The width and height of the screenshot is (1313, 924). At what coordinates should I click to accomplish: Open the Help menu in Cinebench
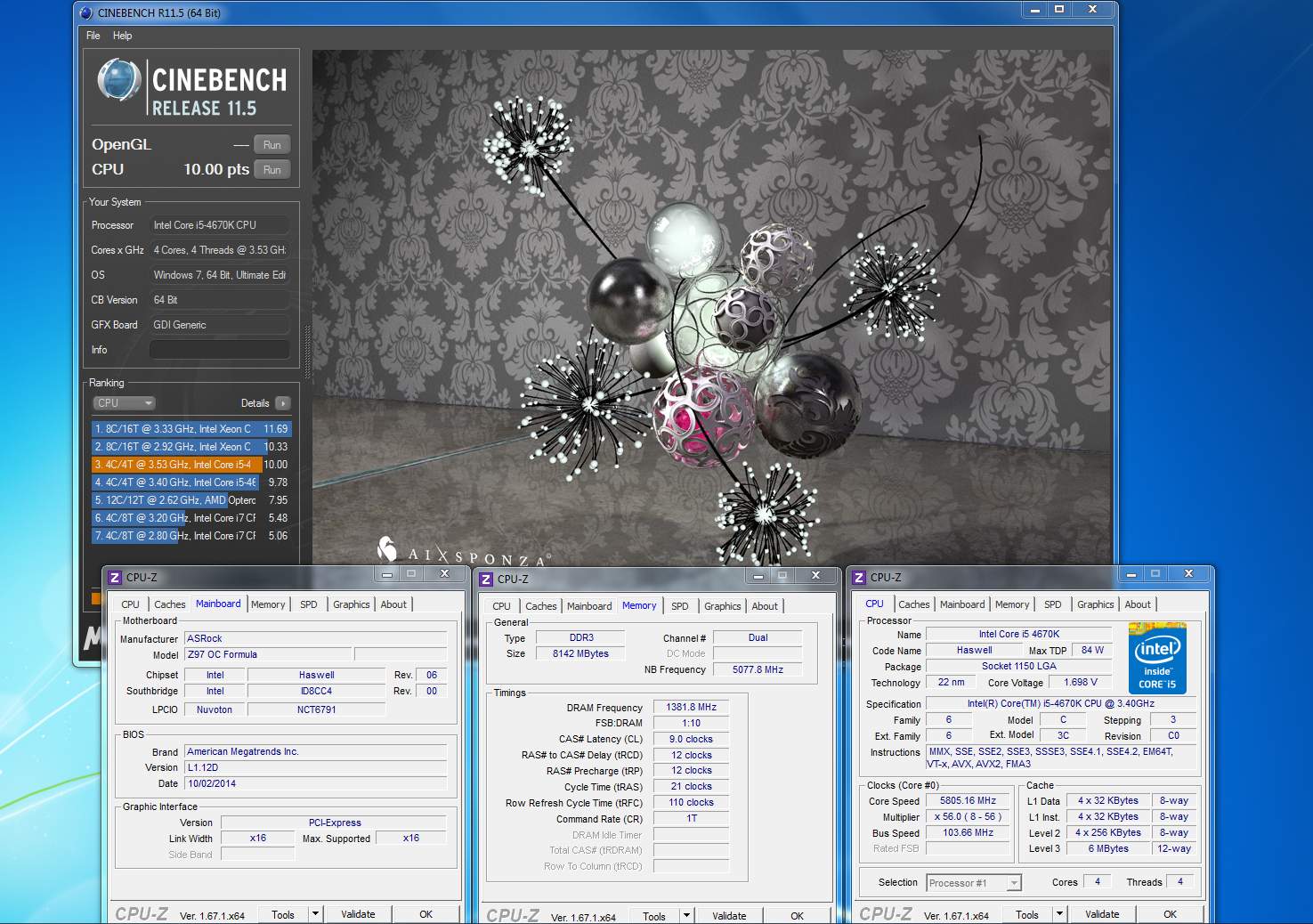tap(122, 36)
